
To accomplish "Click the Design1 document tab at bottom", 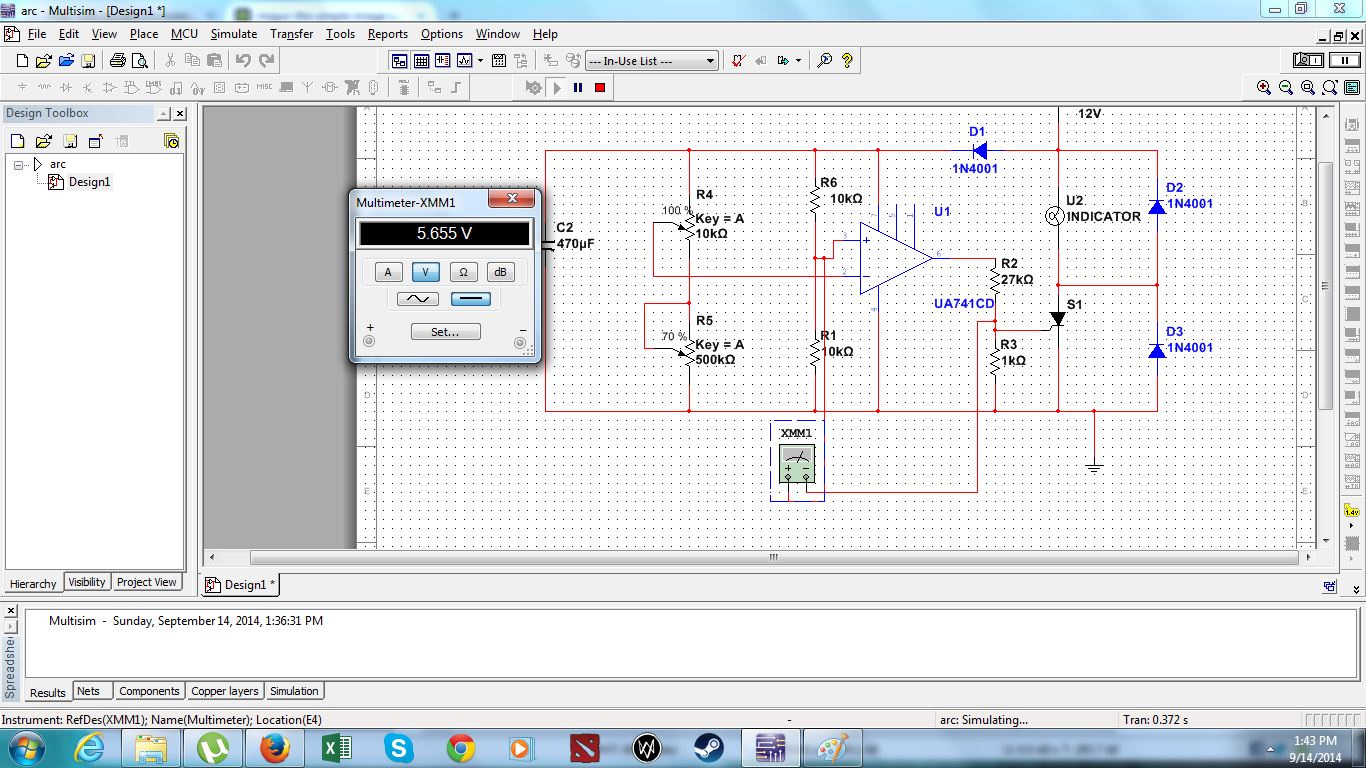I will click(241, 585).
